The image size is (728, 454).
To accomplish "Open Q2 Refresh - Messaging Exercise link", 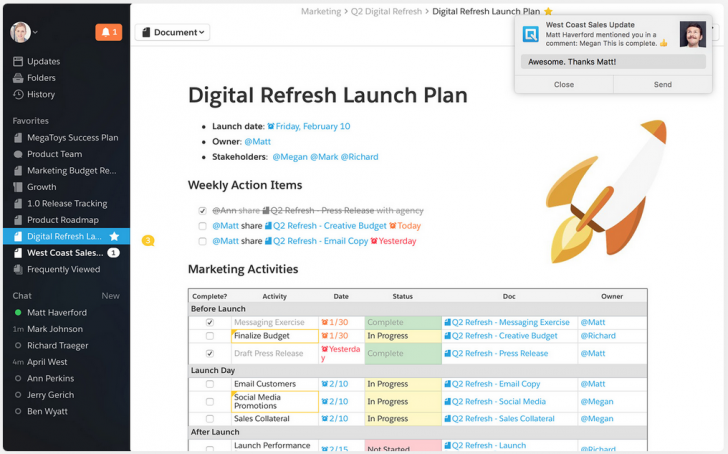I will point(510,322).
